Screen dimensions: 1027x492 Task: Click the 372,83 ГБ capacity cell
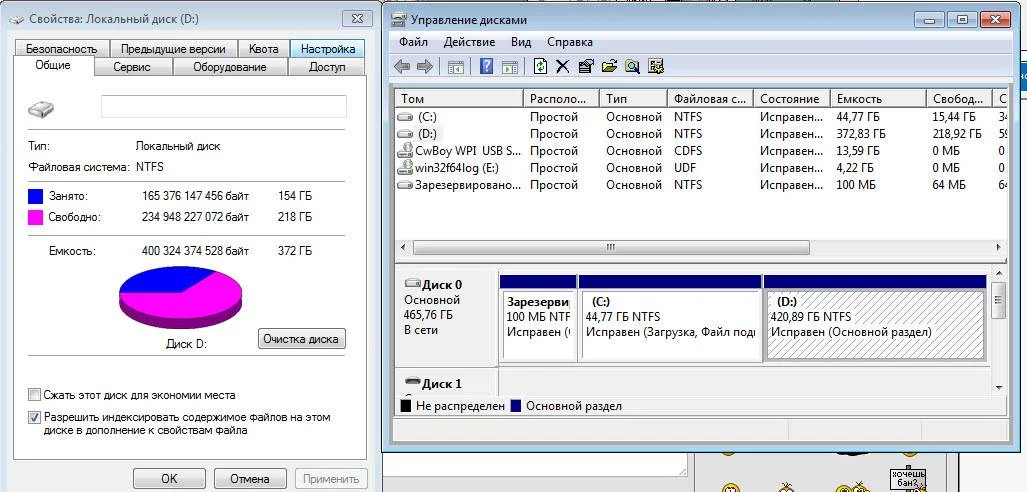click(861, 134)
